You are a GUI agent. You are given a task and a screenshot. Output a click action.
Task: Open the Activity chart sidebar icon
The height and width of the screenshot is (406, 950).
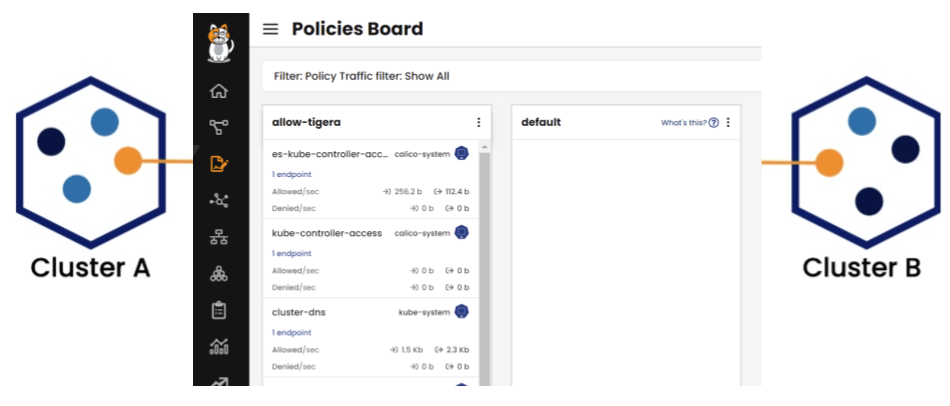click(x=219, y=347)
